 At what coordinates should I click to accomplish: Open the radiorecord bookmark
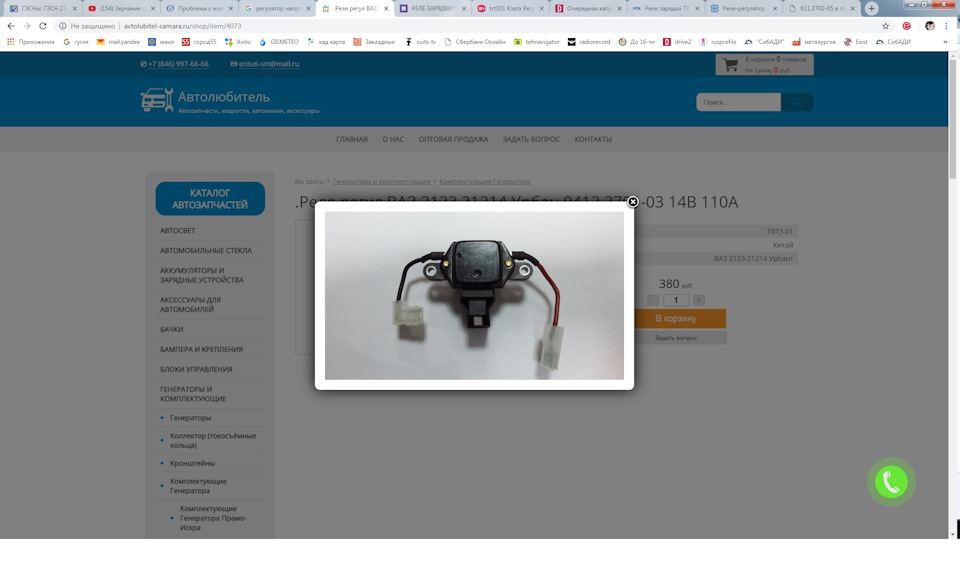(x=589, y=42)
